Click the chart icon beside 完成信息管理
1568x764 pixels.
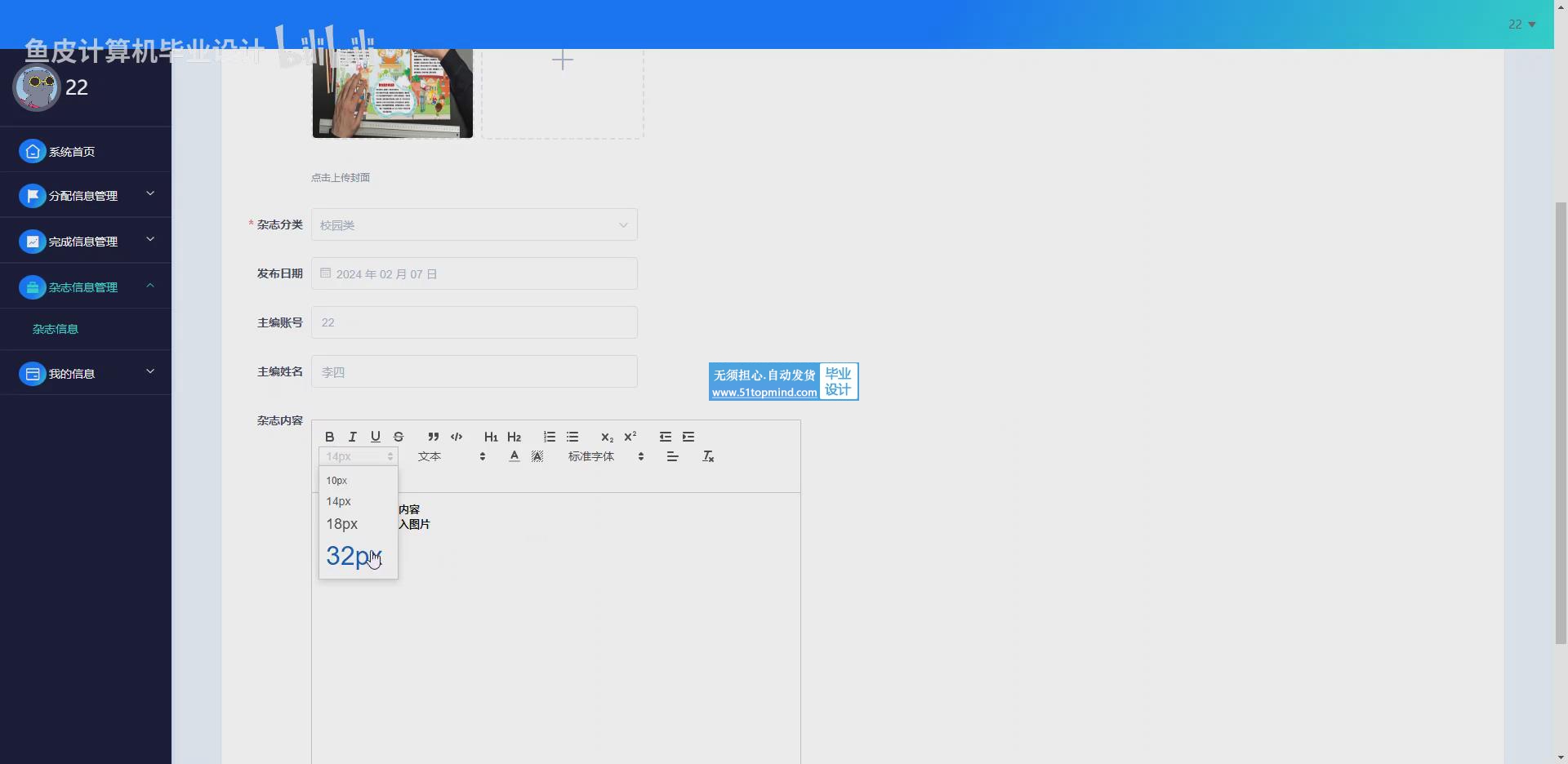tap(33, 242)
